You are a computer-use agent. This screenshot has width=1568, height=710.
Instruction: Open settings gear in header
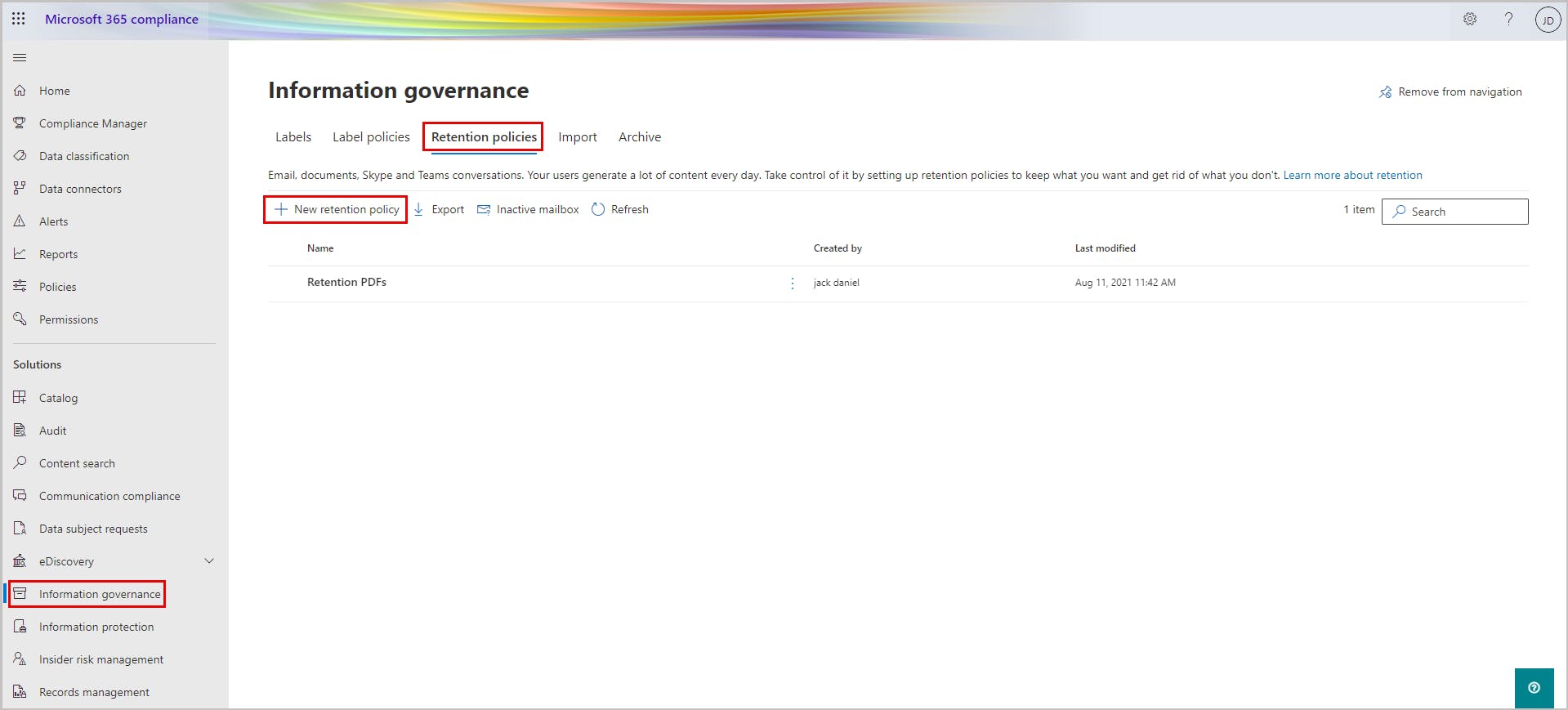[x=1470, y=19]
